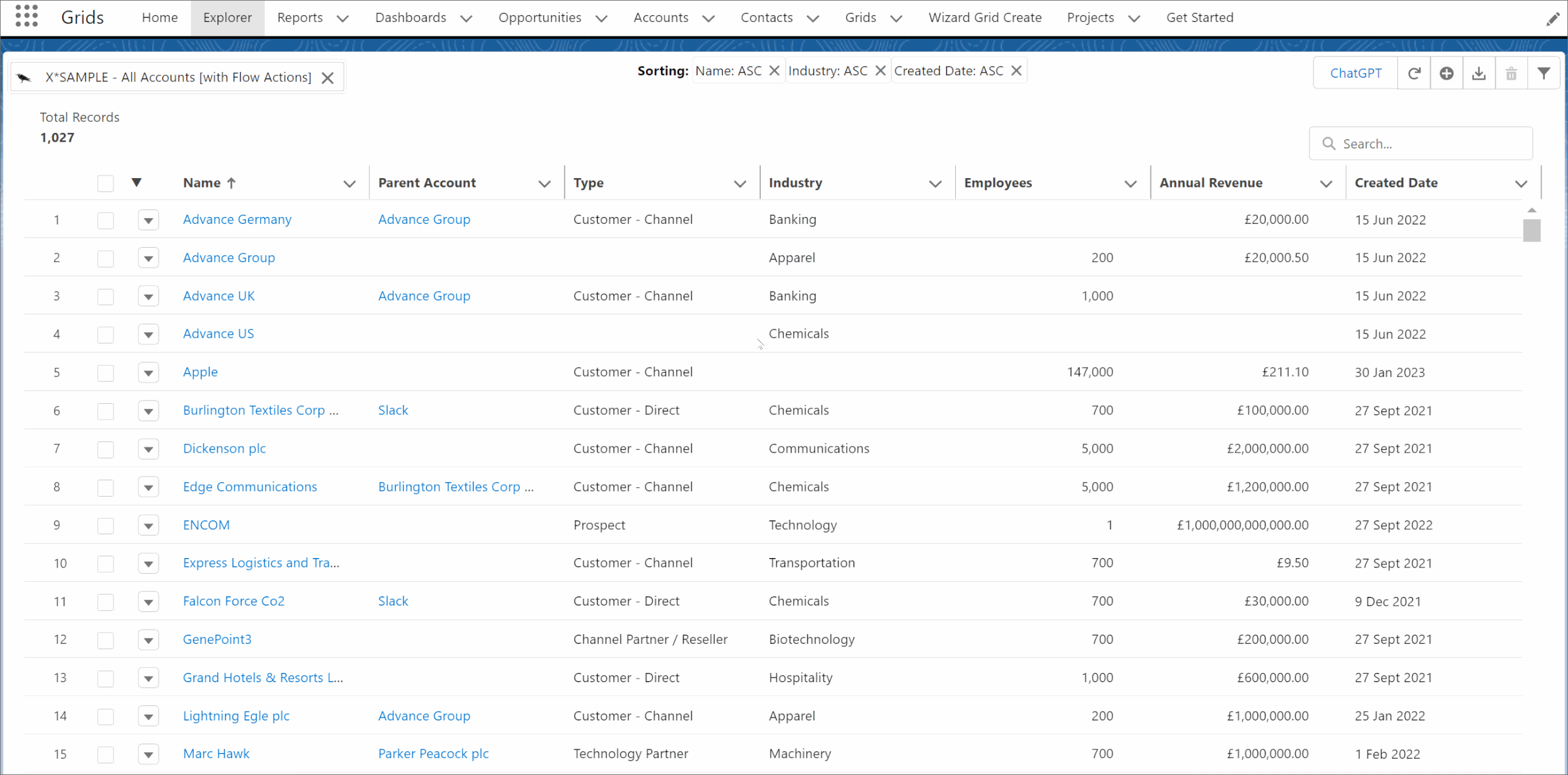Open the Parker Peacock plc parent link
This screenshot has width=1568, height=775.
(x=433, y=754)
